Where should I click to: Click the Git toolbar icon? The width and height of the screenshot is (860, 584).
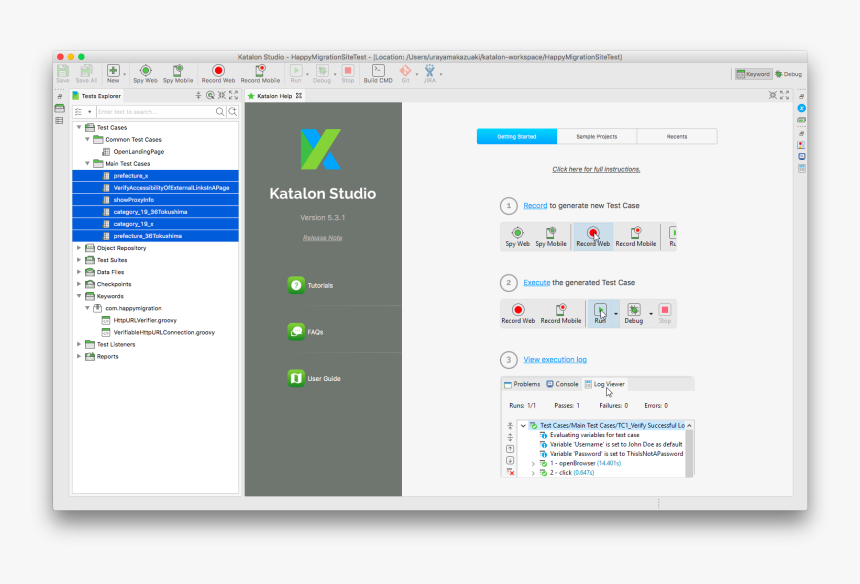[x=405, y=71]
